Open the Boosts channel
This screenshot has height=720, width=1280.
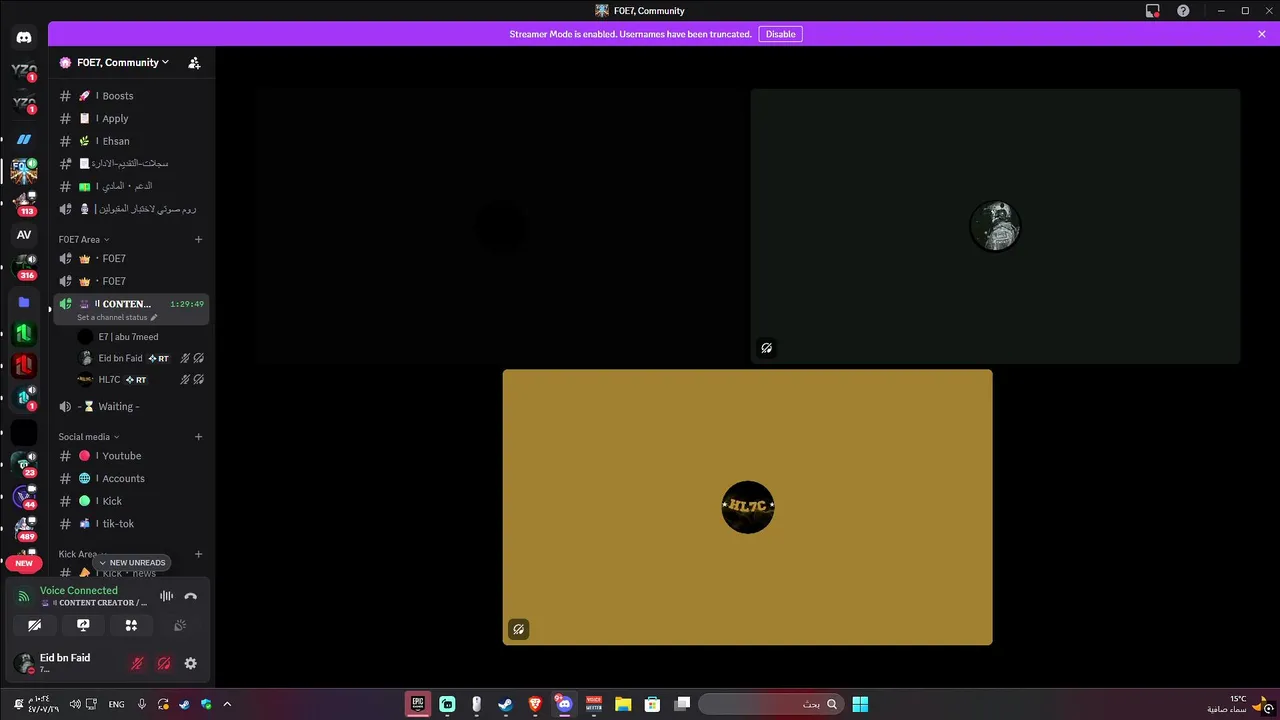coord(131,96)
